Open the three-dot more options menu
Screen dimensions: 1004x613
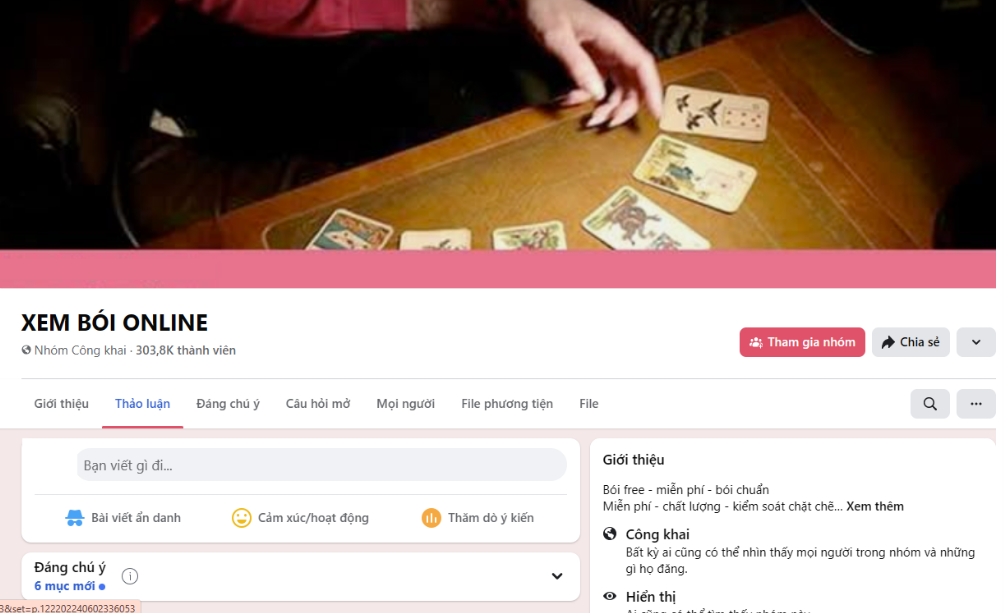(x=976, y=404)
